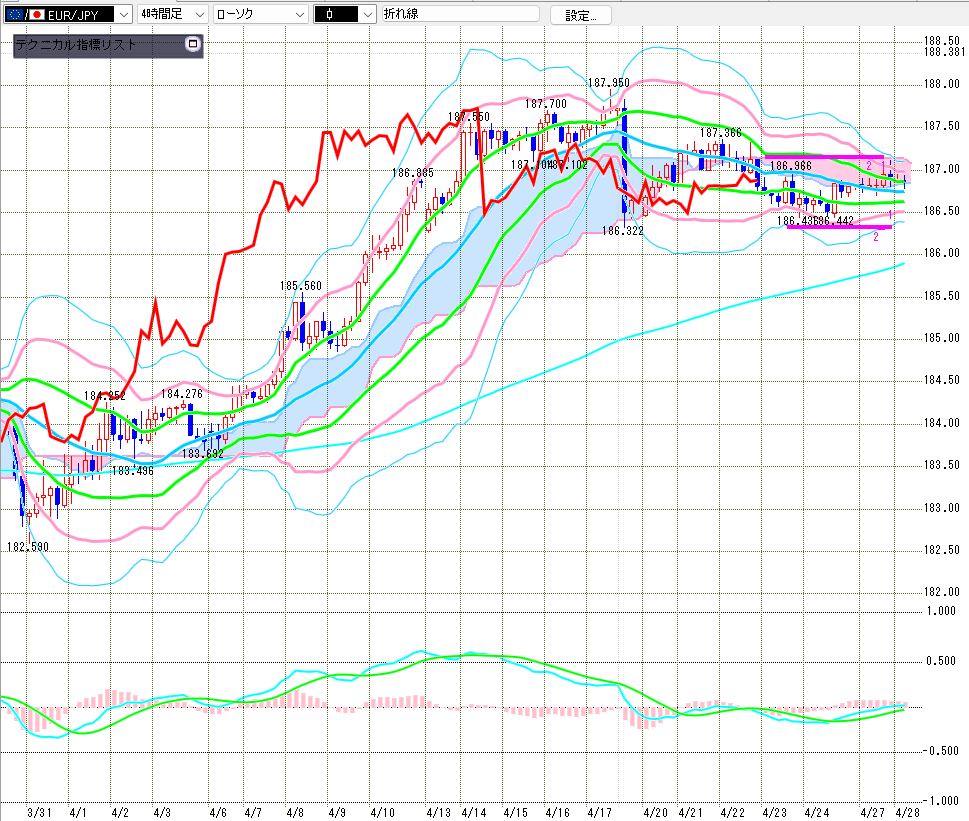Open the EUR/JPY currency pair dropdown
This screenshot has width=969, height=821.
(x=123, y=15)
